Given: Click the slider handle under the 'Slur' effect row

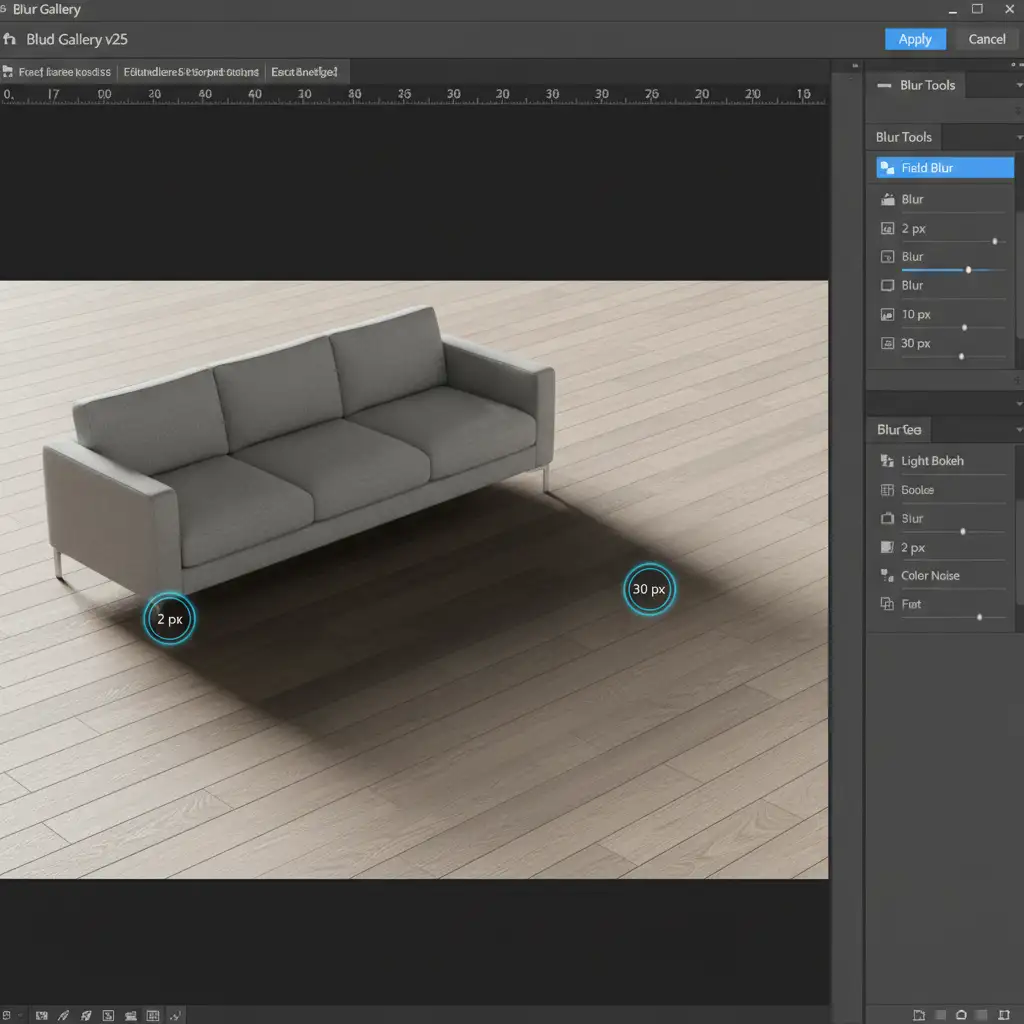Looking at the screenshot, I should pos(963,532).
